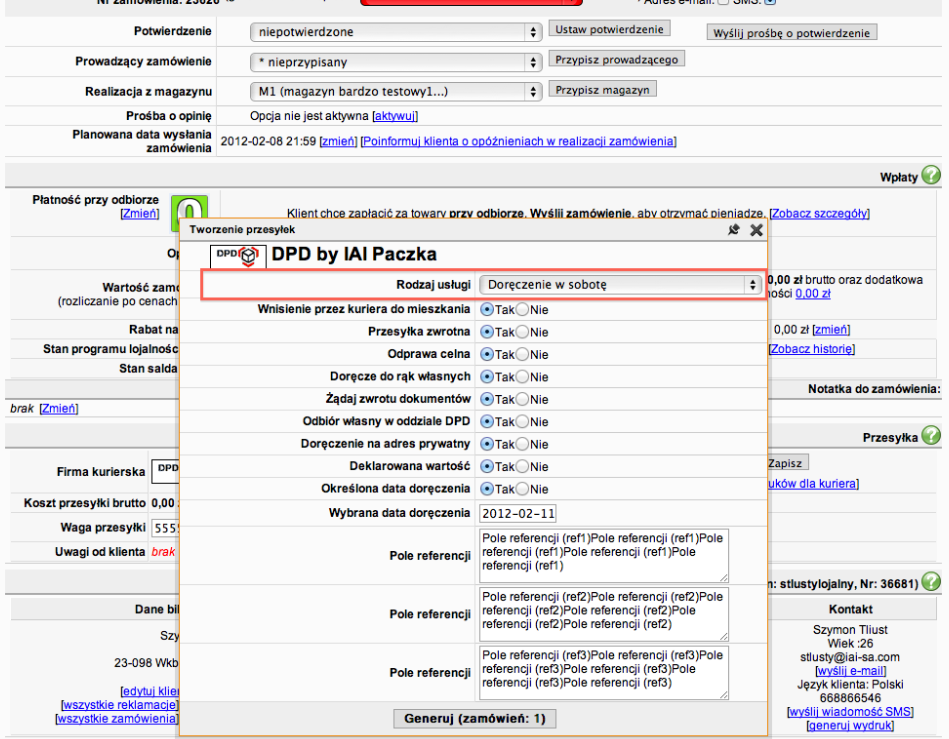
Task: Open the Realizacja z magazynu dropdown
Action: click(x=395, y=92)
